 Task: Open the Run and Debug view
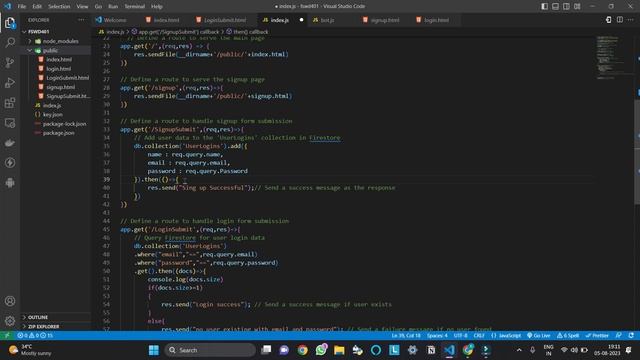click(x=10, y=82)
